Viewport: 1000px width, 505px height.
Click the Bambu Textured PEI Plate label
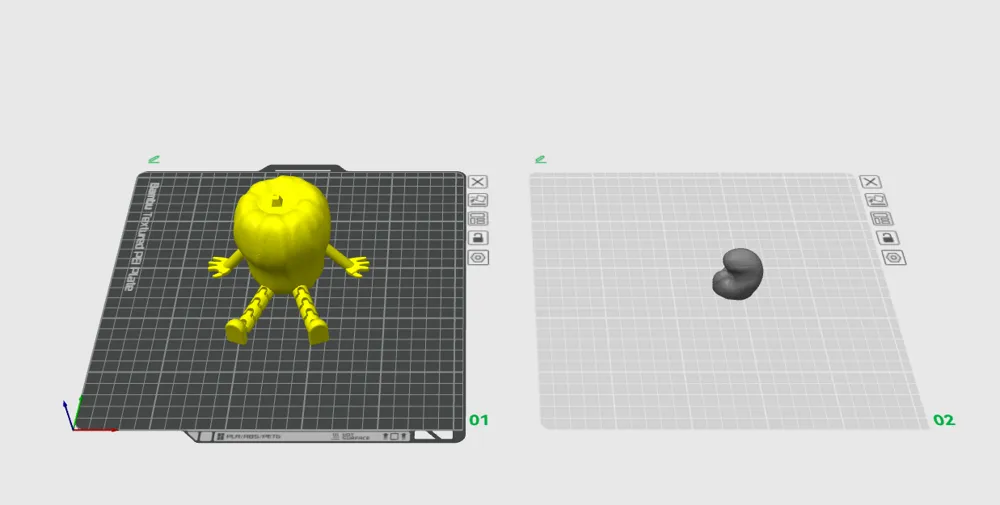click(x=142, y=237)
